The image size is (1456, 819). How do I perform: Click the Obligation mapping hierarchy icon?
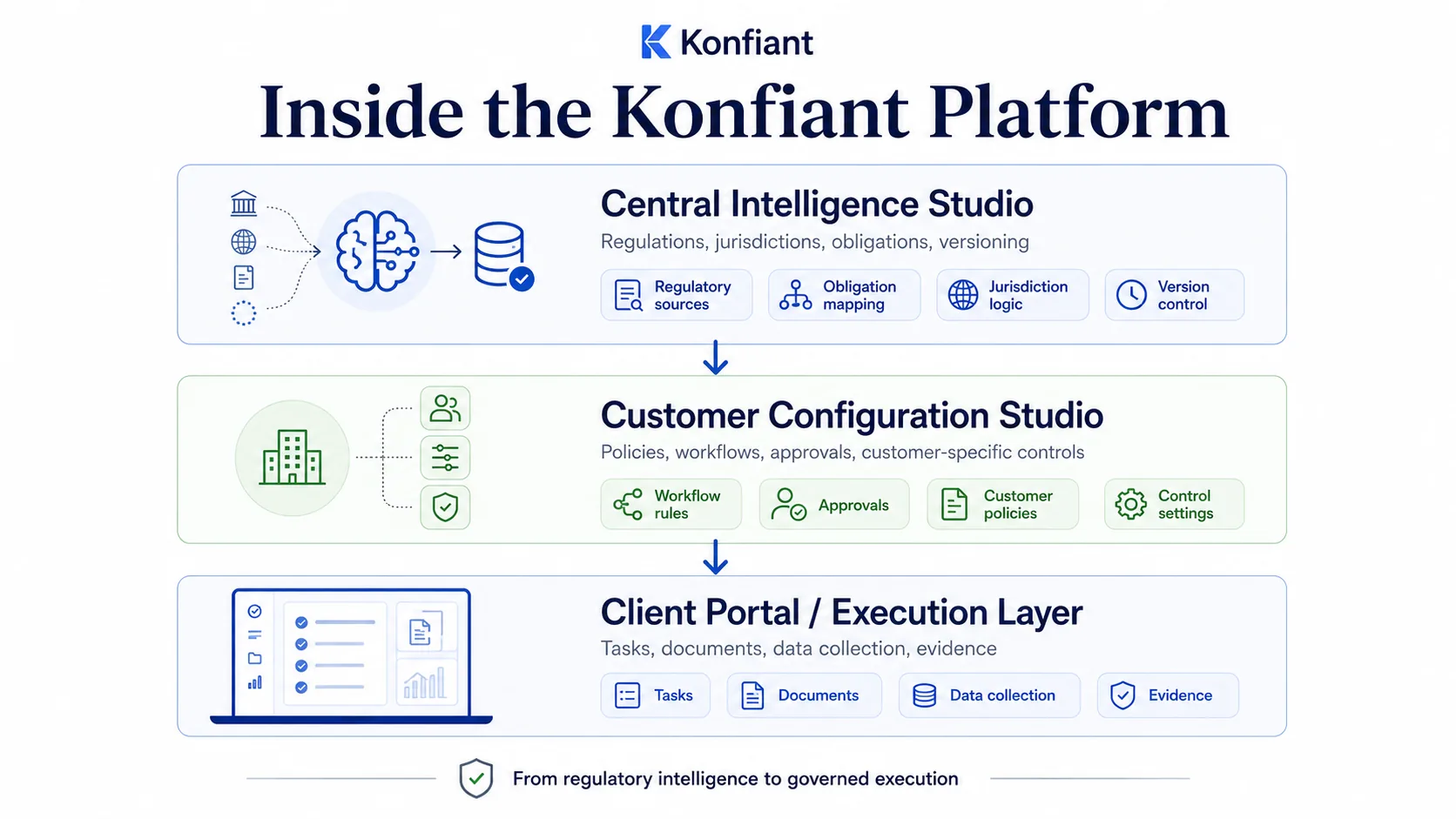(x=795, y=295)
